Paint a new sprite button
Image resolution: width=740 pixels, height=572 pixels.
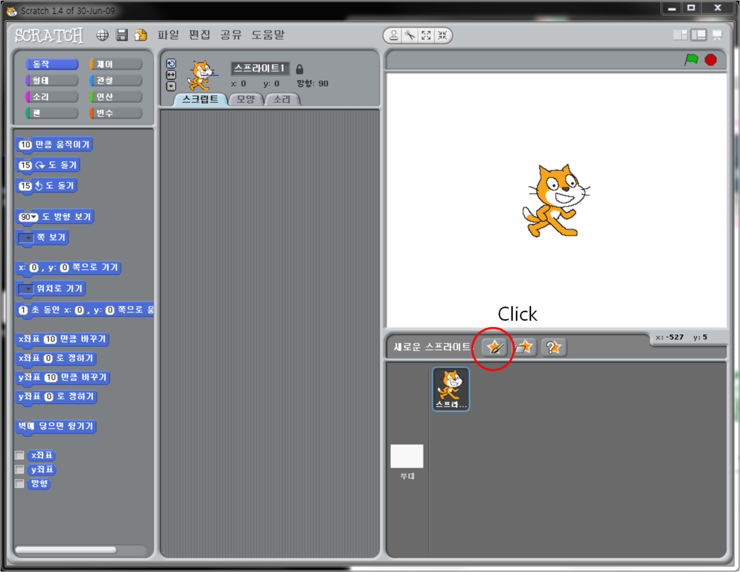click(x=494, y=348)
